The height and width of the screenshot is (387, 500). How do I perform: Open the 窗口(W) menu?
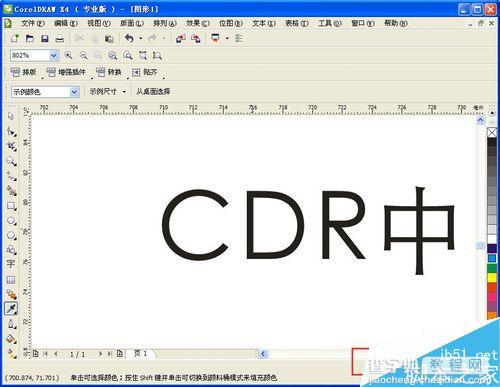(363, 23)
